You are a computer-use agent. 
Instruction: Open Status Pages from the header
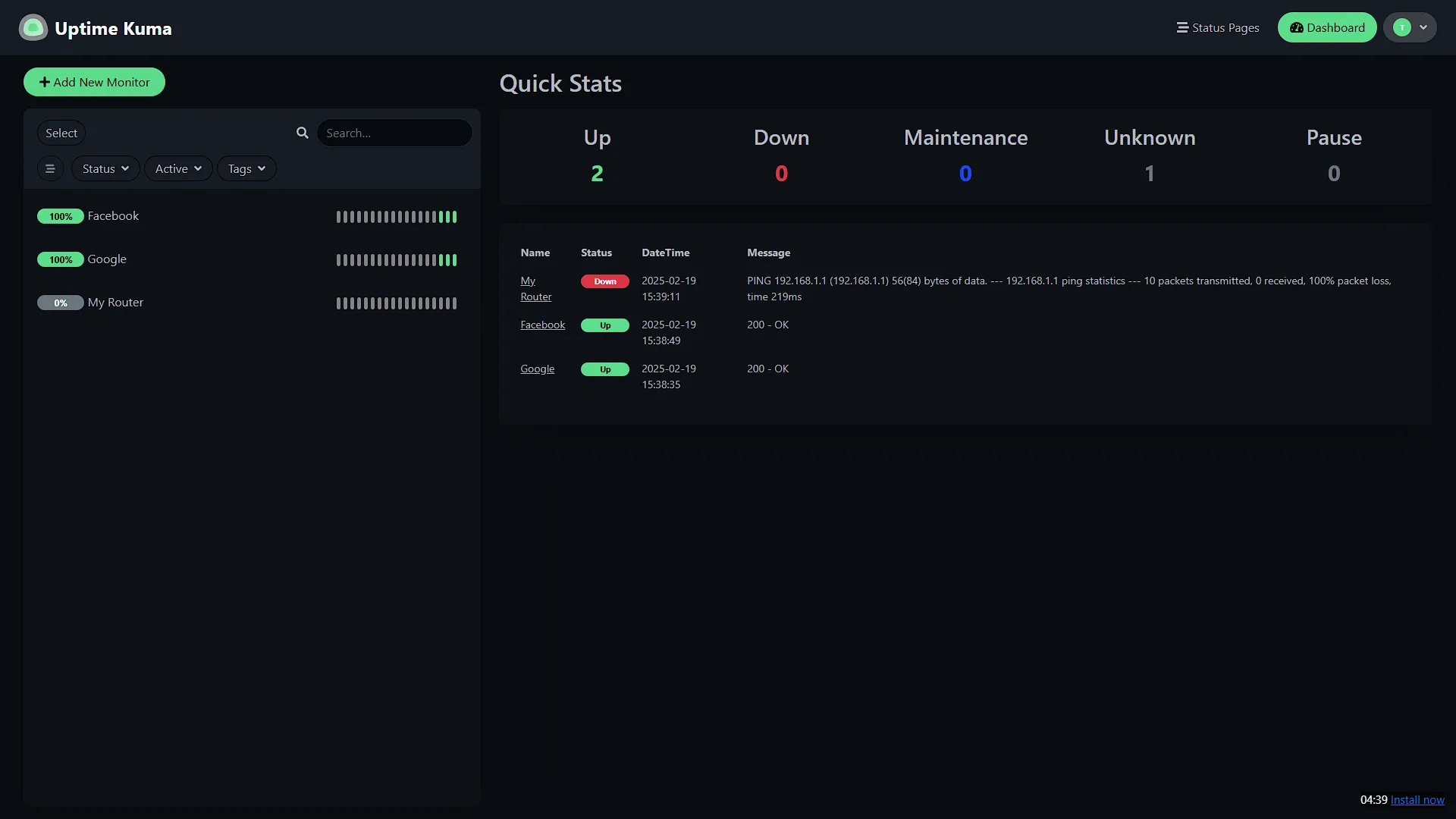pos(1218,28)
